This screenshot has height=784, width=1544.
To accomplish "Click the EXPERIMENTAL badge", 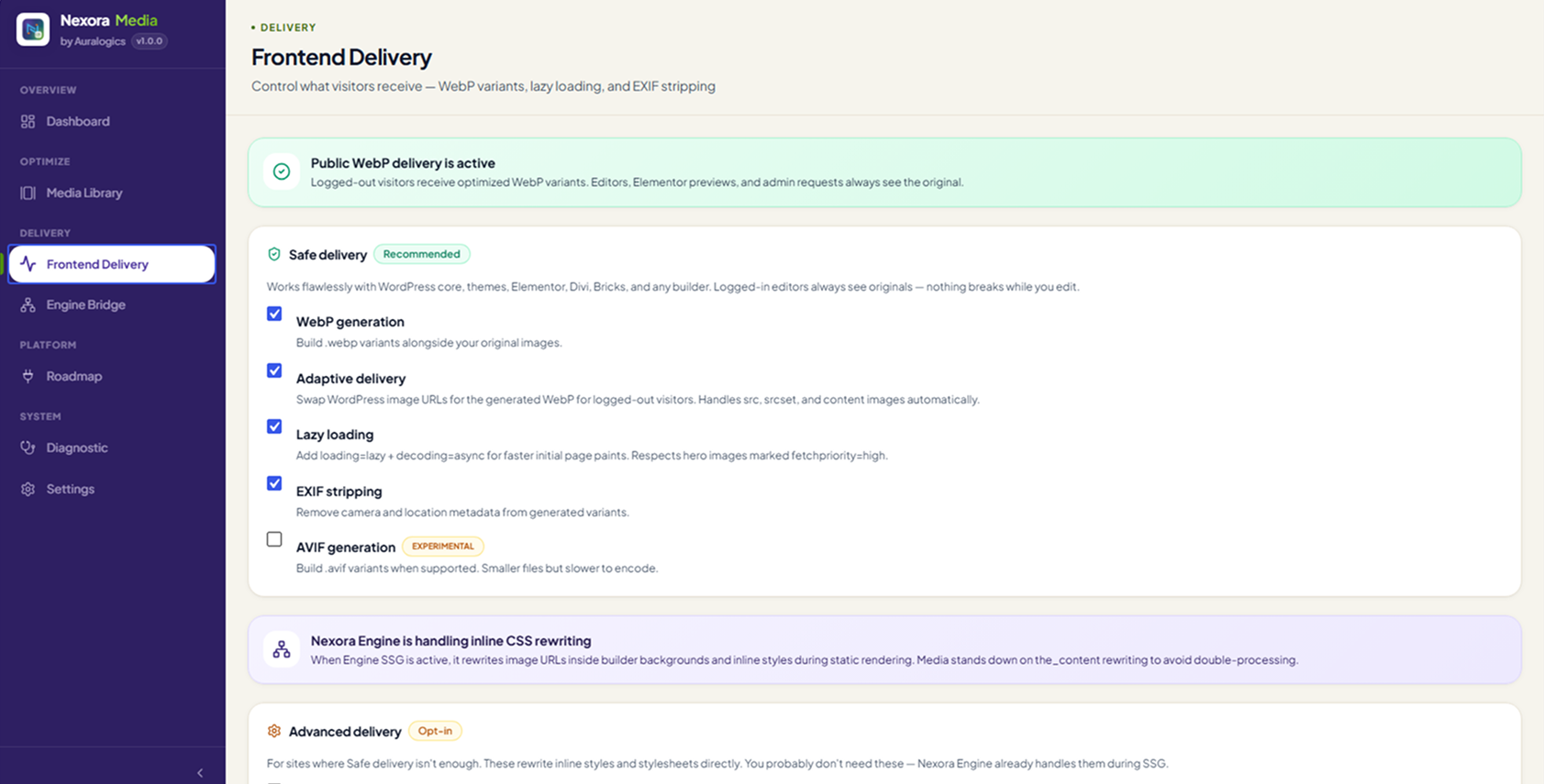I will pyautogui.click(x=443, y=547).
